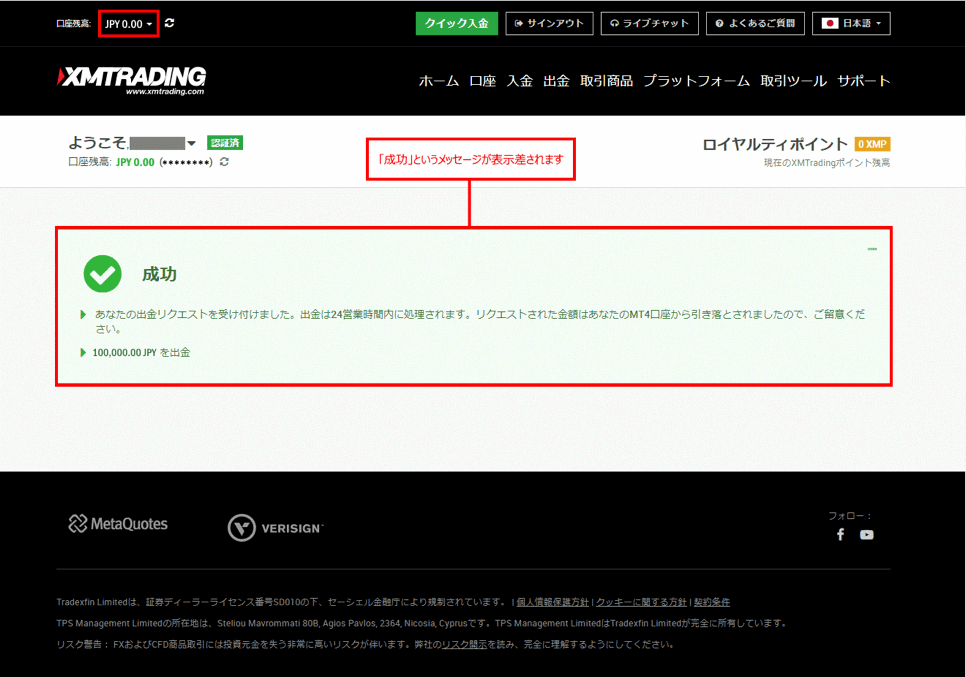Image resolution: width=966 pixels, height=677 pixels.
Task: Click the 0 XMP loyalty points badge
Action: tap(872, 144)
